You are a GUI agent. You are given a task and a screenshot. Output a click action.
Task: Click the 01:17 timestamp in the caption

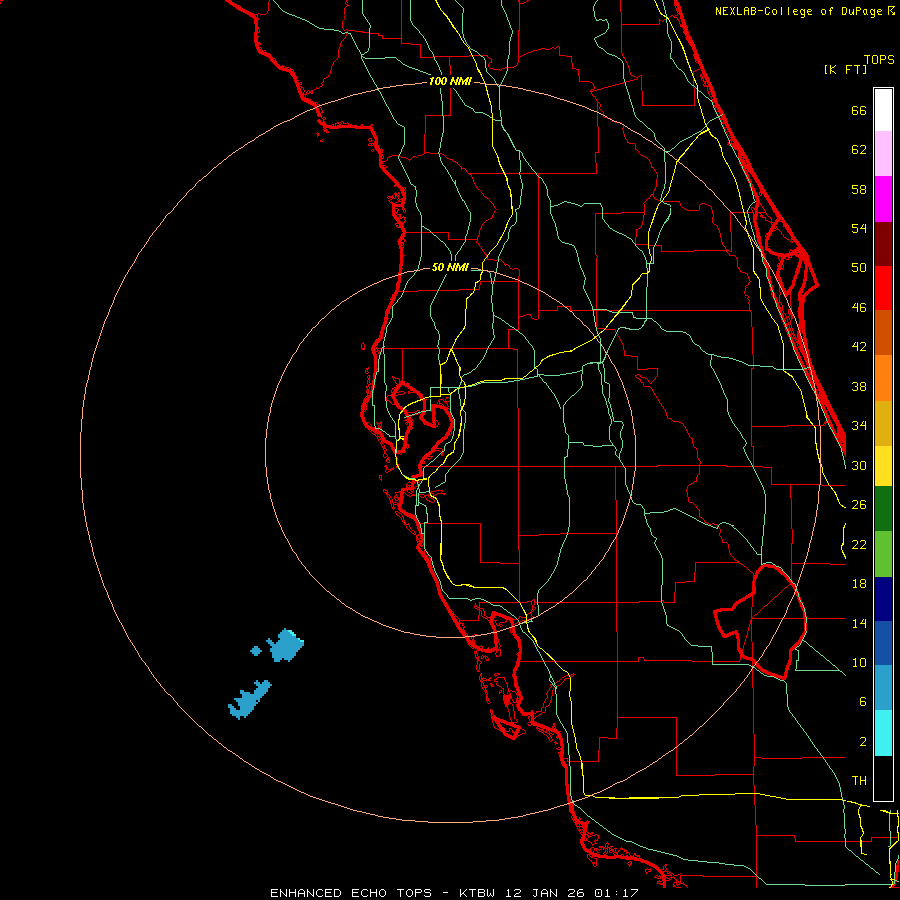616,893
